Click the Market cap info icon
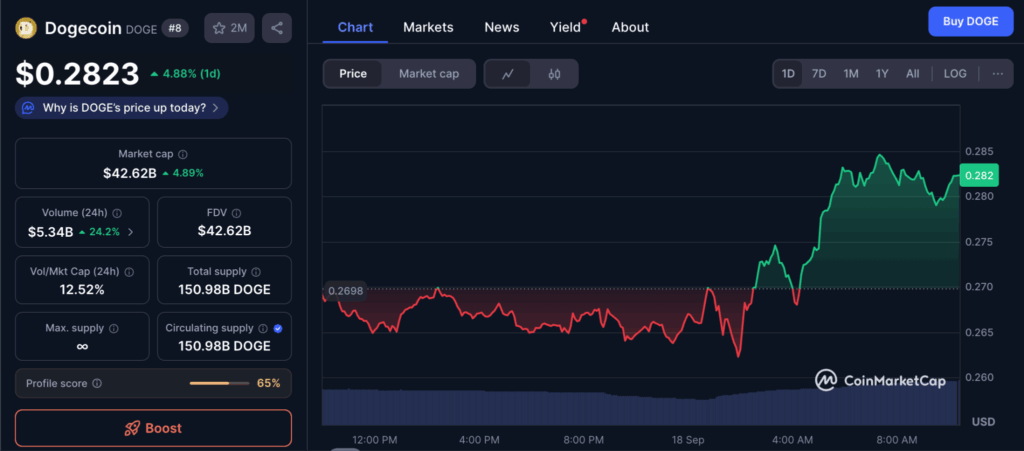Viewport: 1024px width, 451px height. pos(183,155)
